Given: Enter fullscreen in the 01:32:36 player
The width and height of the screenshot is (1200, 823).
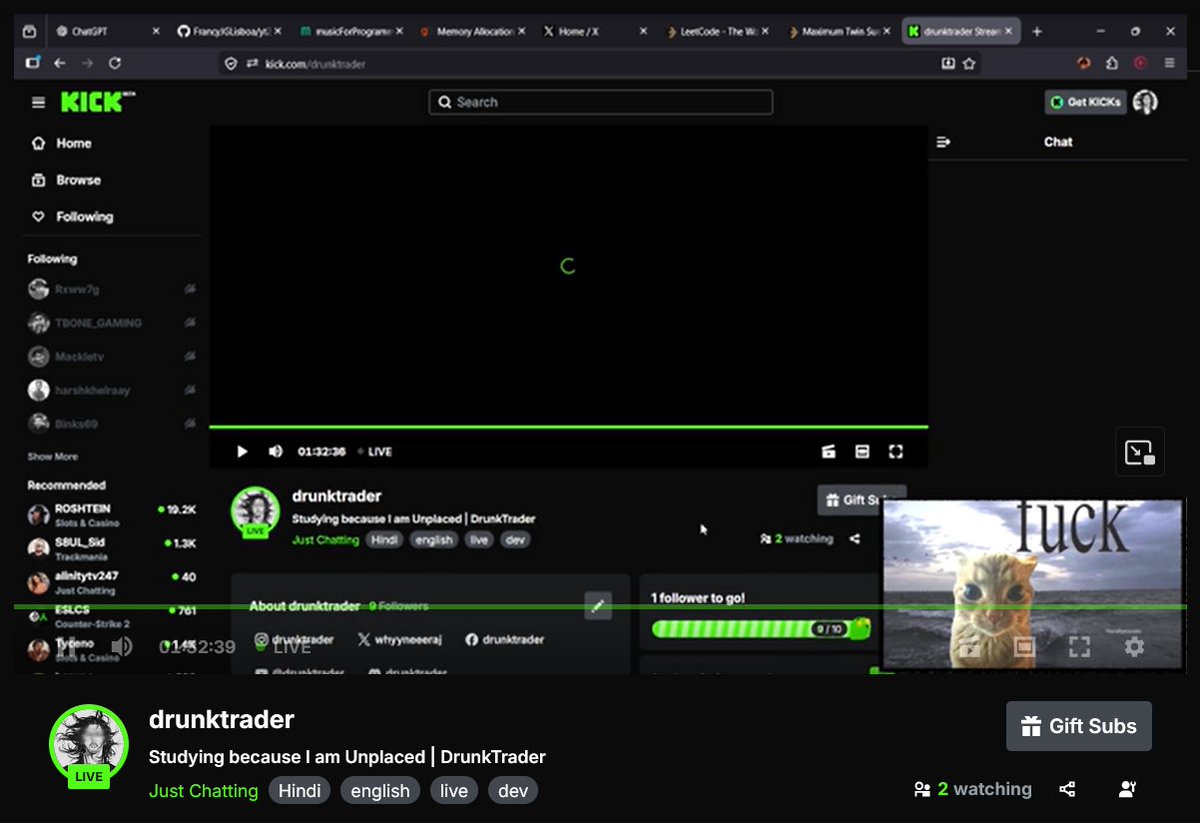Looking at the screenshot, I should (896, 452).
